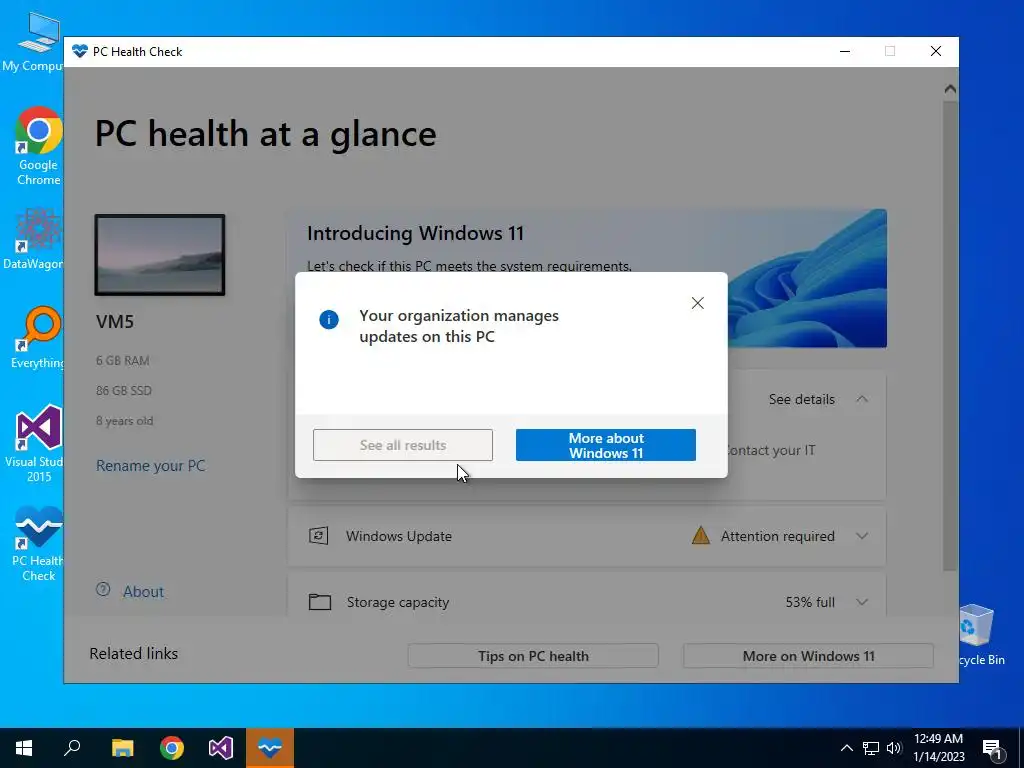Open the DataWagon desktop shortcut

click(36, 239)
